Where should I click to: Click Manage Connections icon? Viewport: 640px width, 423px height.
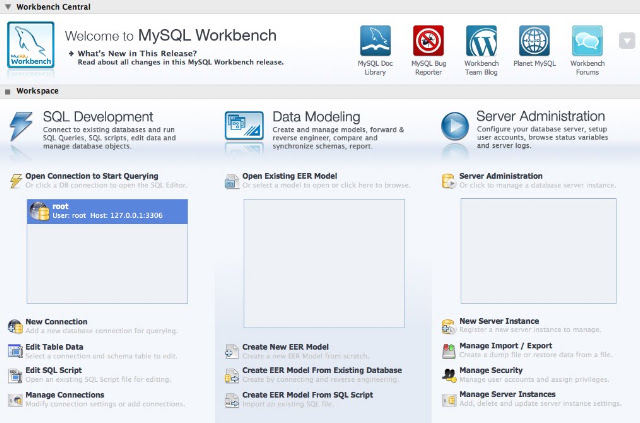[x=15, y=400]
